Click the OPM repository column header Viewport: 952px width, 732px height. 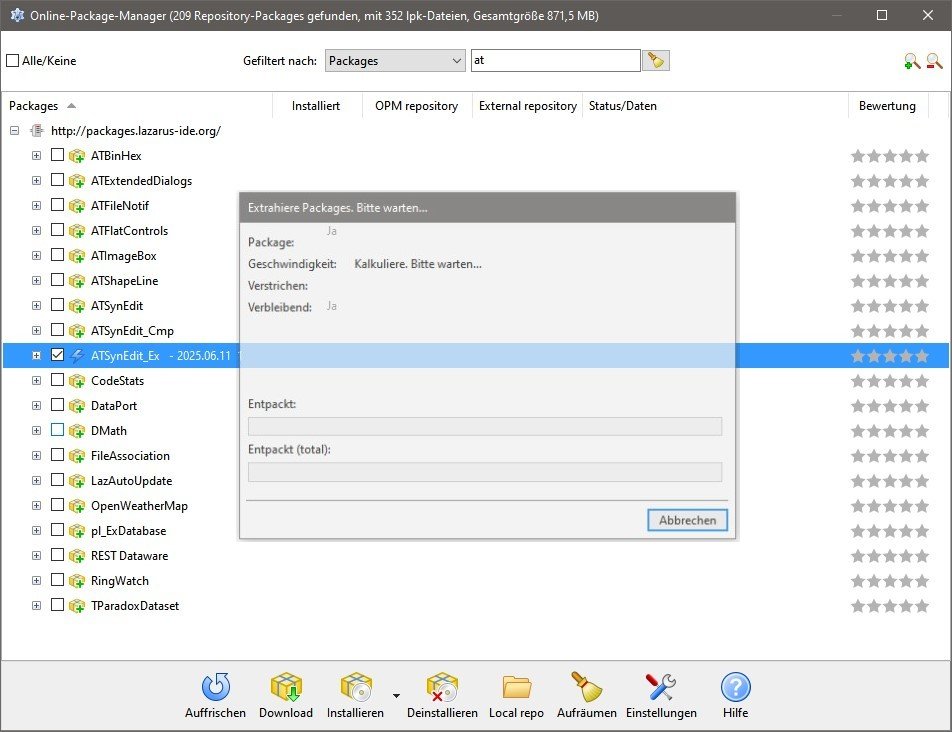point(416,106)
